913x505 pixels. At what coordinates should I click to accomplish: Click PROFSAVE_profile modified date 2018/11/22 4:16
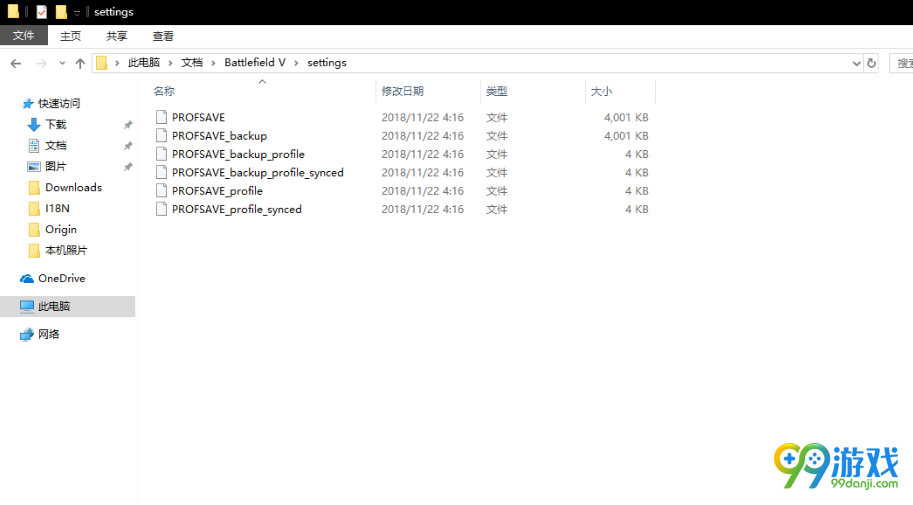(423, 191)
